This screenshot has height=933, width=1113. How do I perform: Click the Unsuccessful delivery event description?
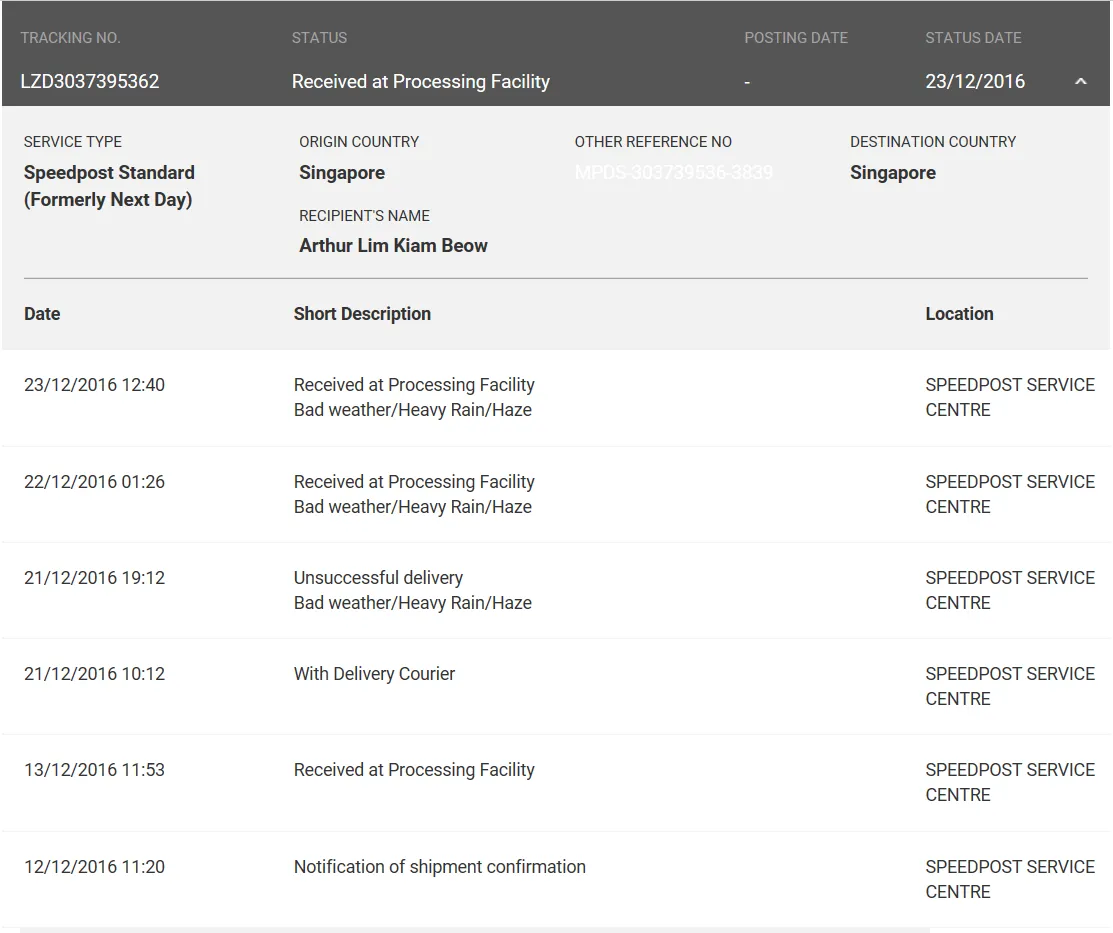coord(378,578)
